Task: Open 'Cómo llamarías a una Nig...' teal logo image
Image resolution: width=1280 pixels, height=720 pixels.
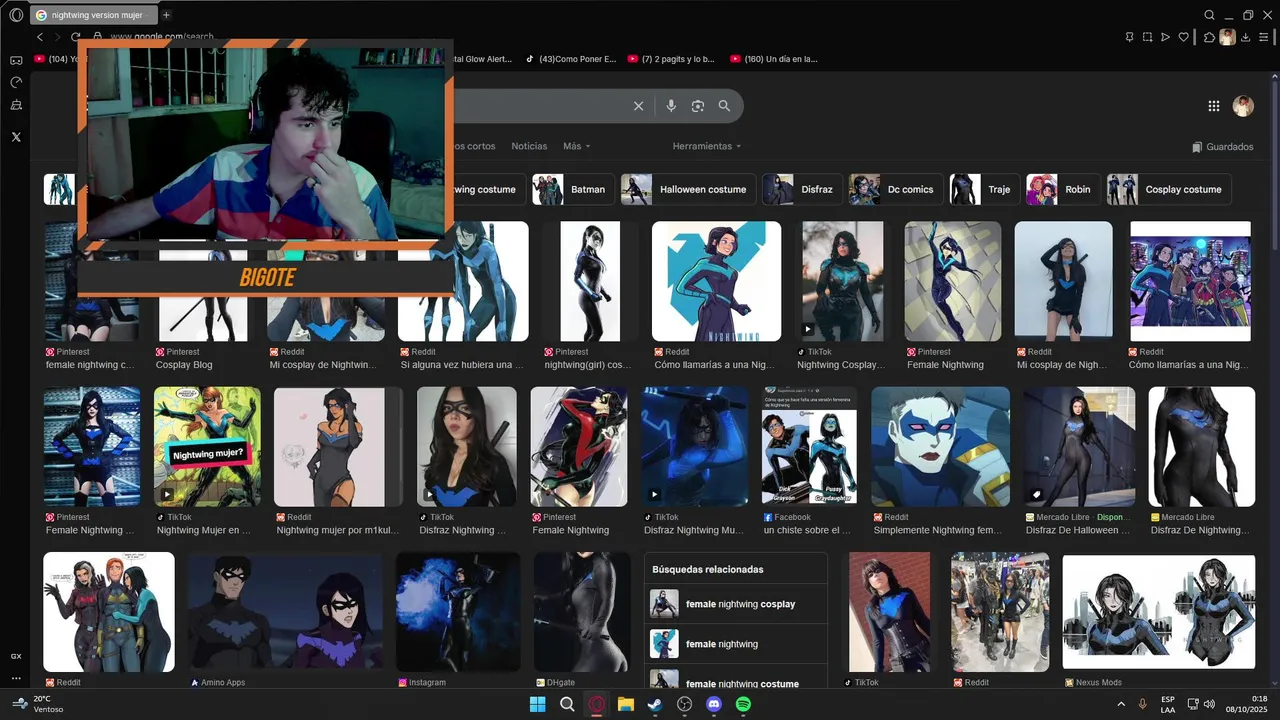Action: [716, 281]
